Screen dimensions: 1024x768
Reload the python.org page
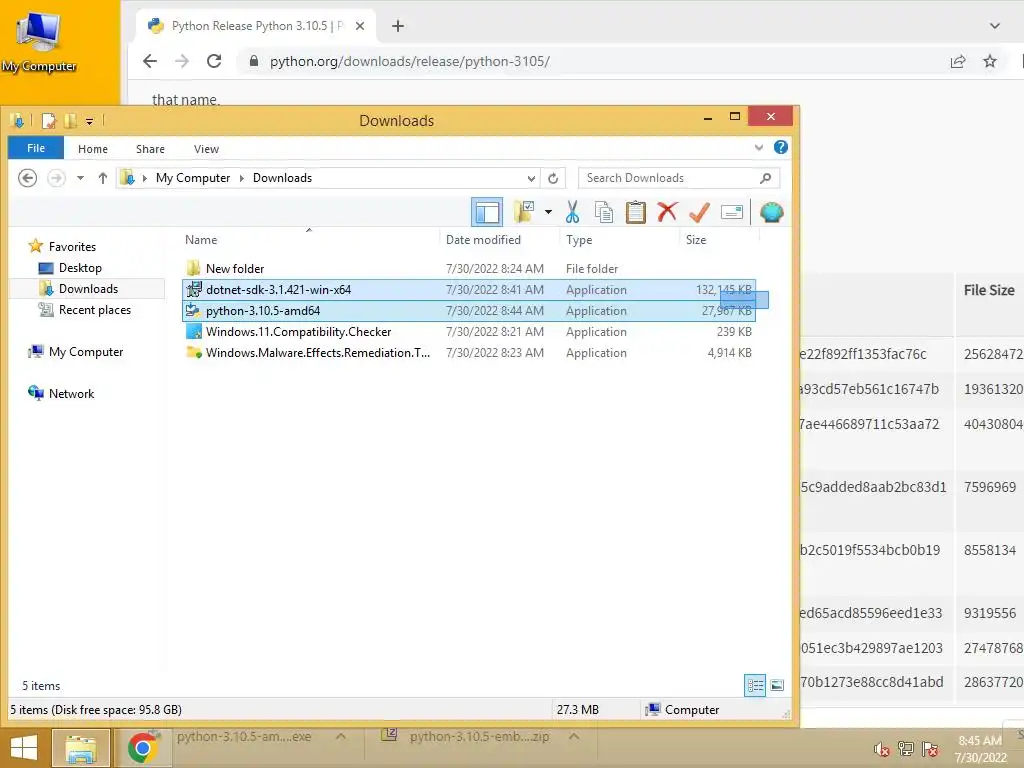coord(214,61)
